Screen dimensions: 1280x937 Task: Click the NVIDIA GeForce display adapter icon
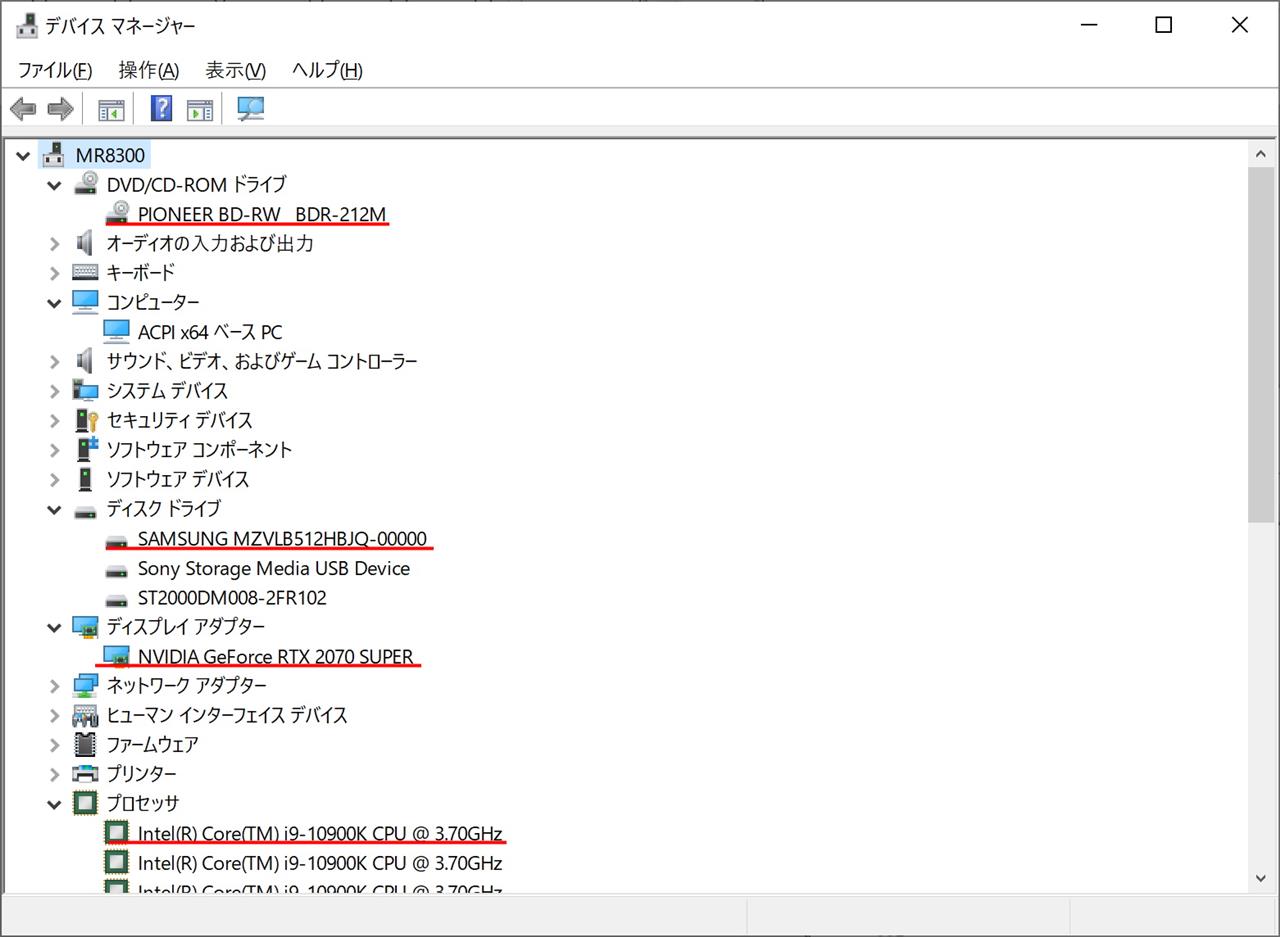[118, 656]
